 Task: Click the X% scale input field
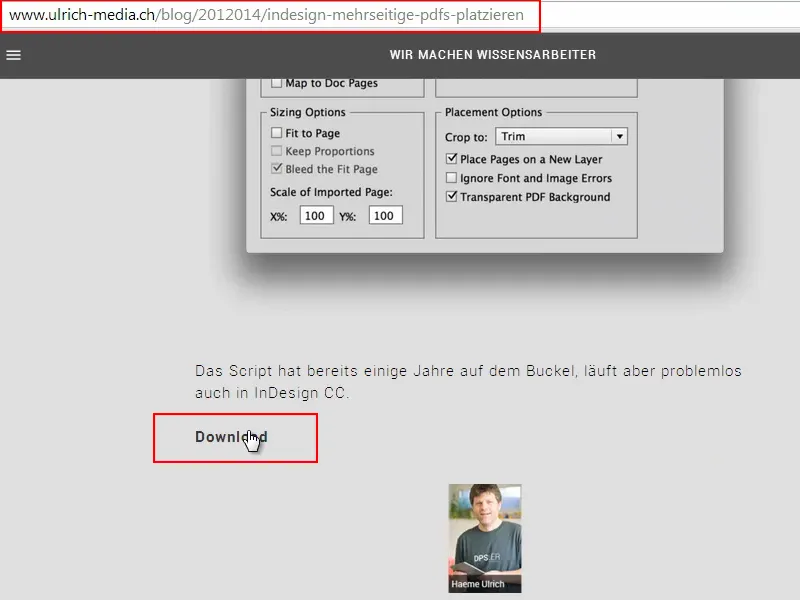point(316,215)
